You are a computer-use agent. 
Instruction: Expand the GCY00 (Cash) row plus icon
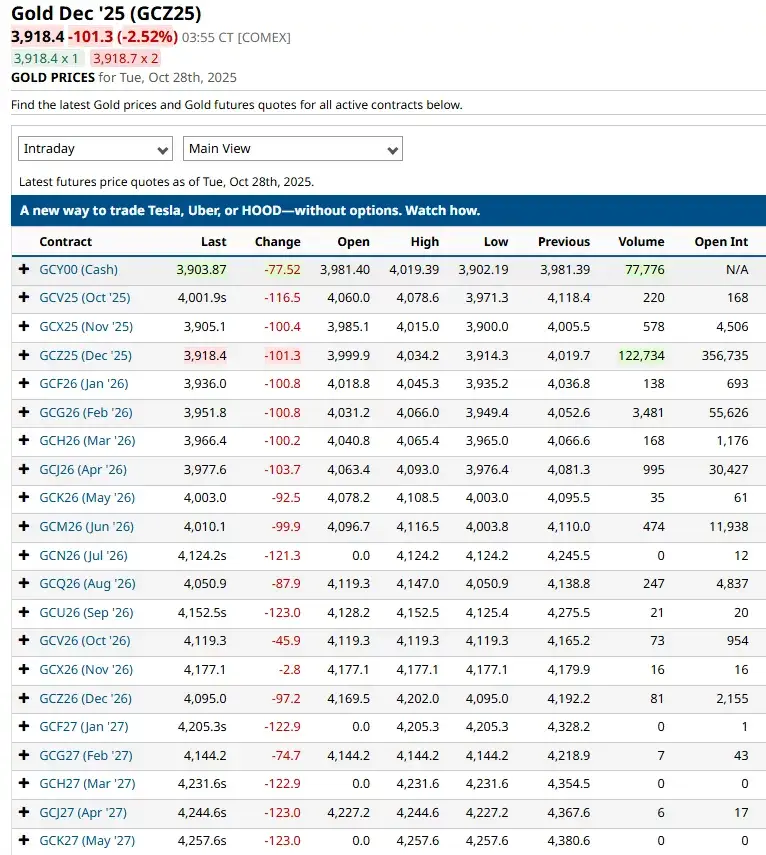(x=24, y=269)
